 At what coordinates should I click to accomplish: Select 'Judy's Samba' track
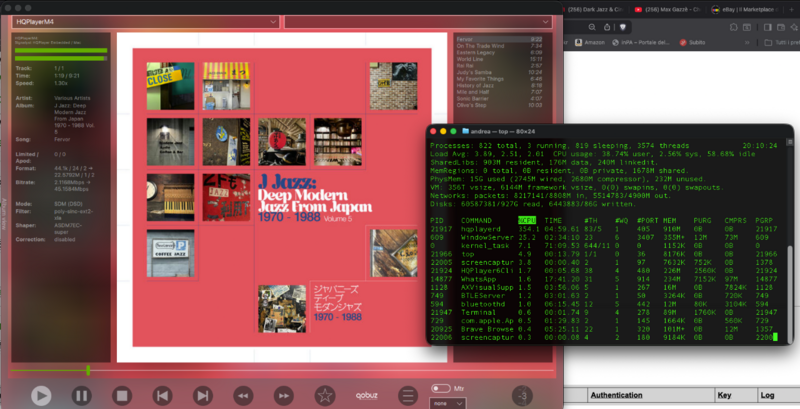[499, 72]
